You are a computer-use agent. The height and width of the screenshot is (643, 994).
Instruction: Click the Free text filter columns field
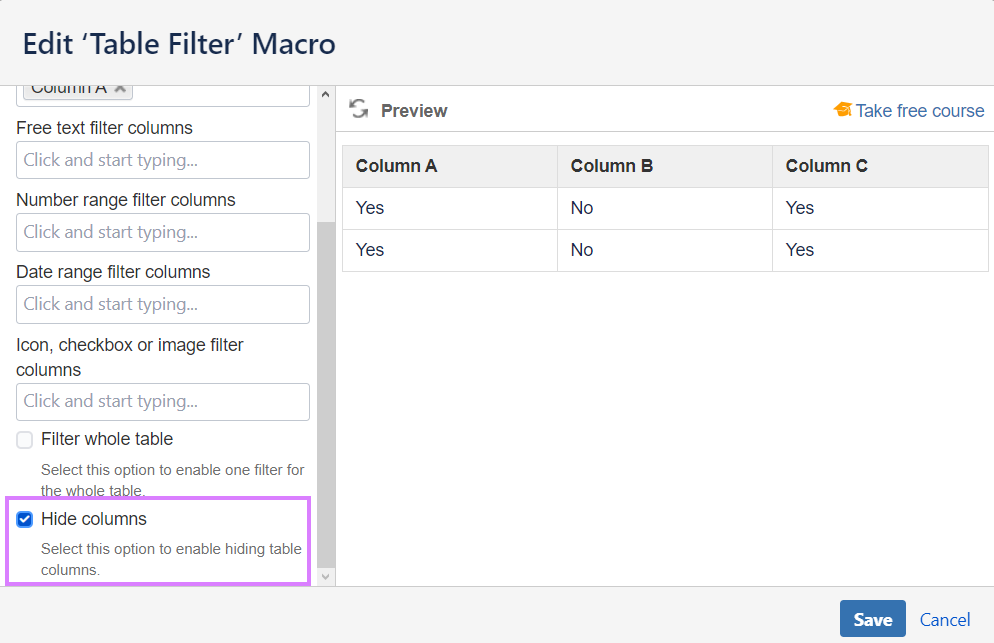pos(163,160)
